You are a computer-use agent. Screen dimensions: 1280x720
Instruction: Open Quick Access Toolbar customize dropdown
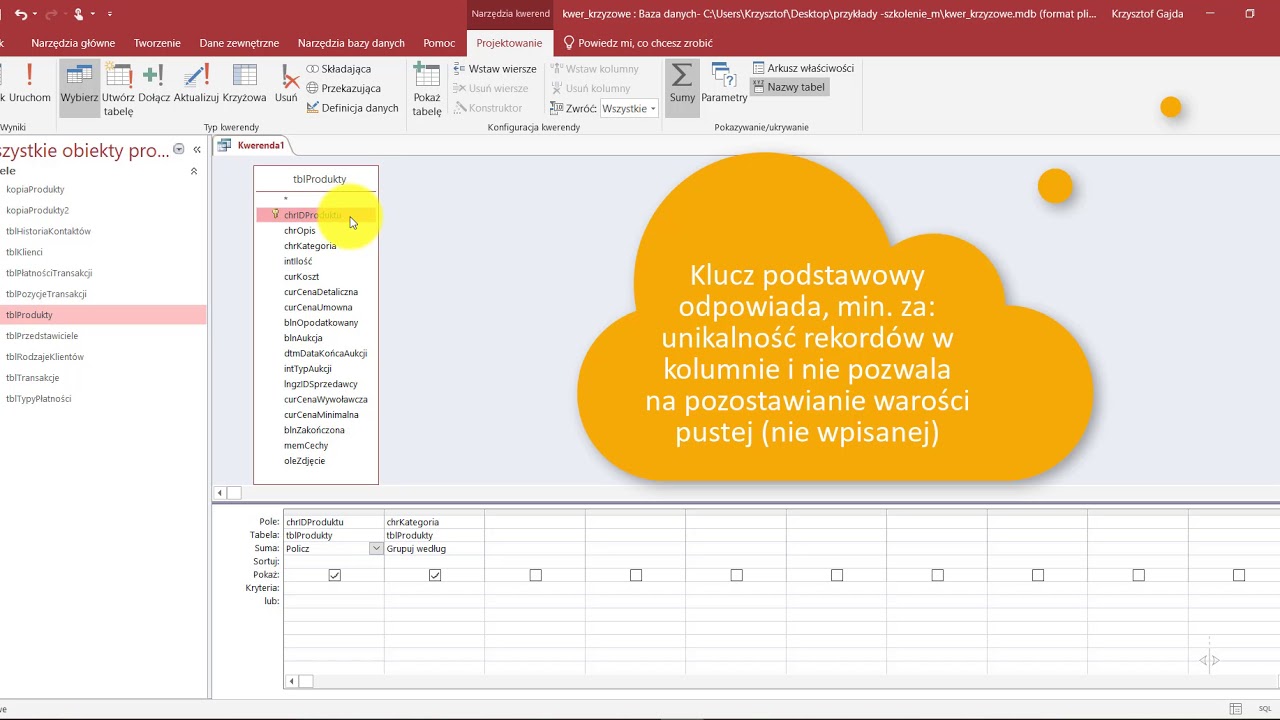click(109, 14)
